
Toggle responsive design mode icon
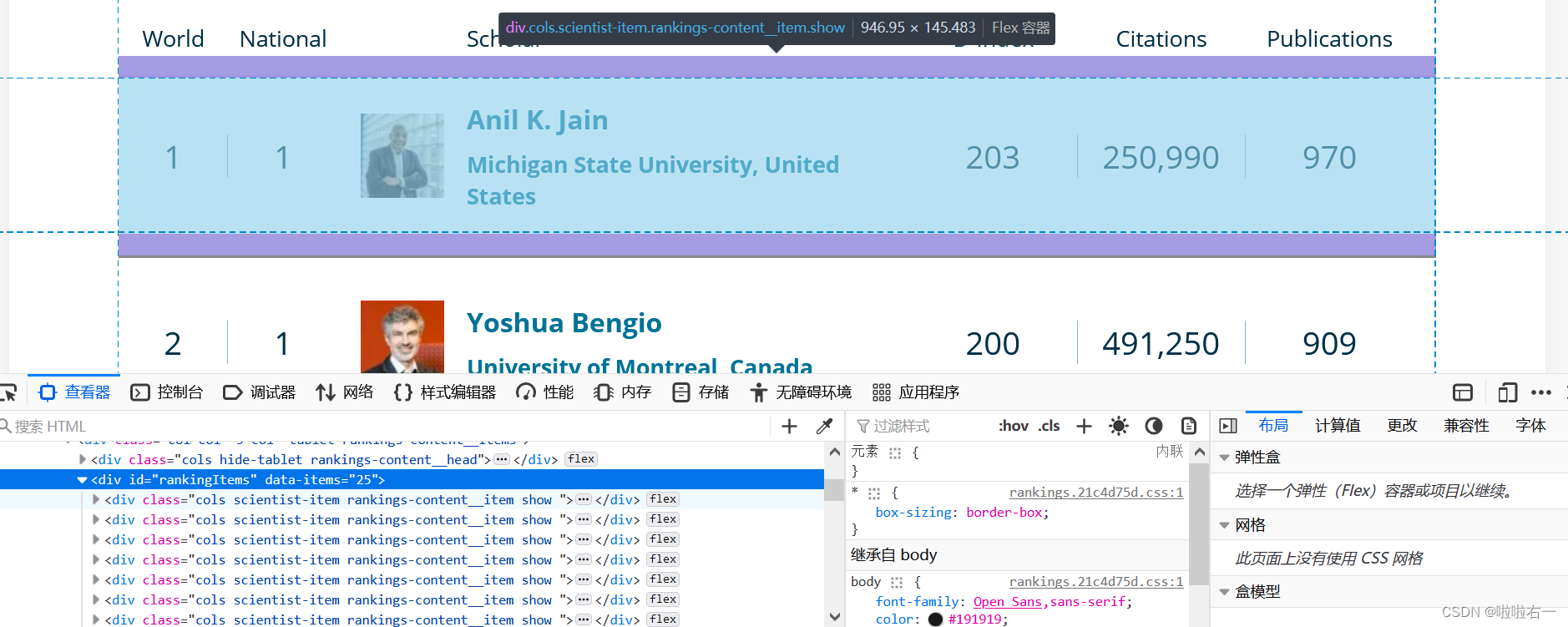[x=1507, y=392]
